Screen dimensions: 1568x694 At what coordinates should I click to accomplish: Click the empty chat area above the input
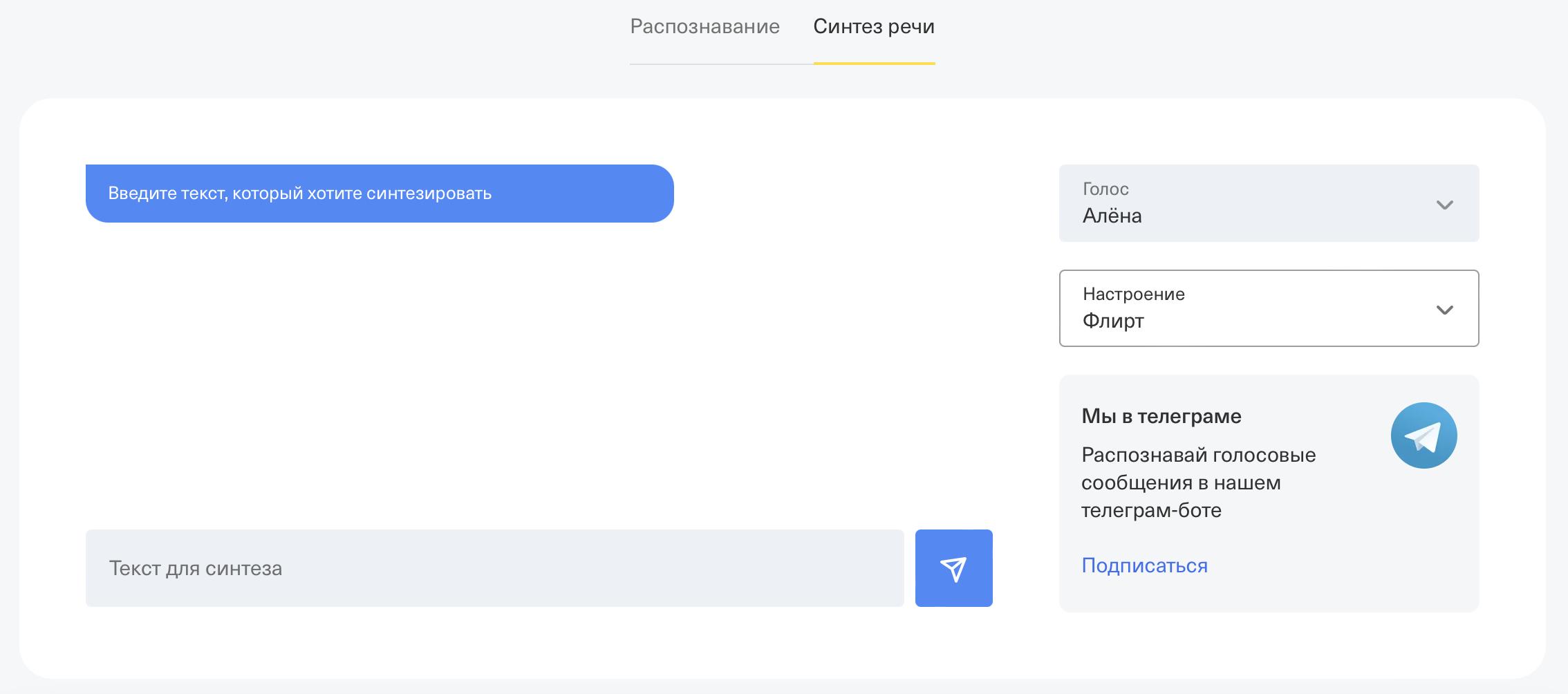pyautogui.click(x=539, y=373)
